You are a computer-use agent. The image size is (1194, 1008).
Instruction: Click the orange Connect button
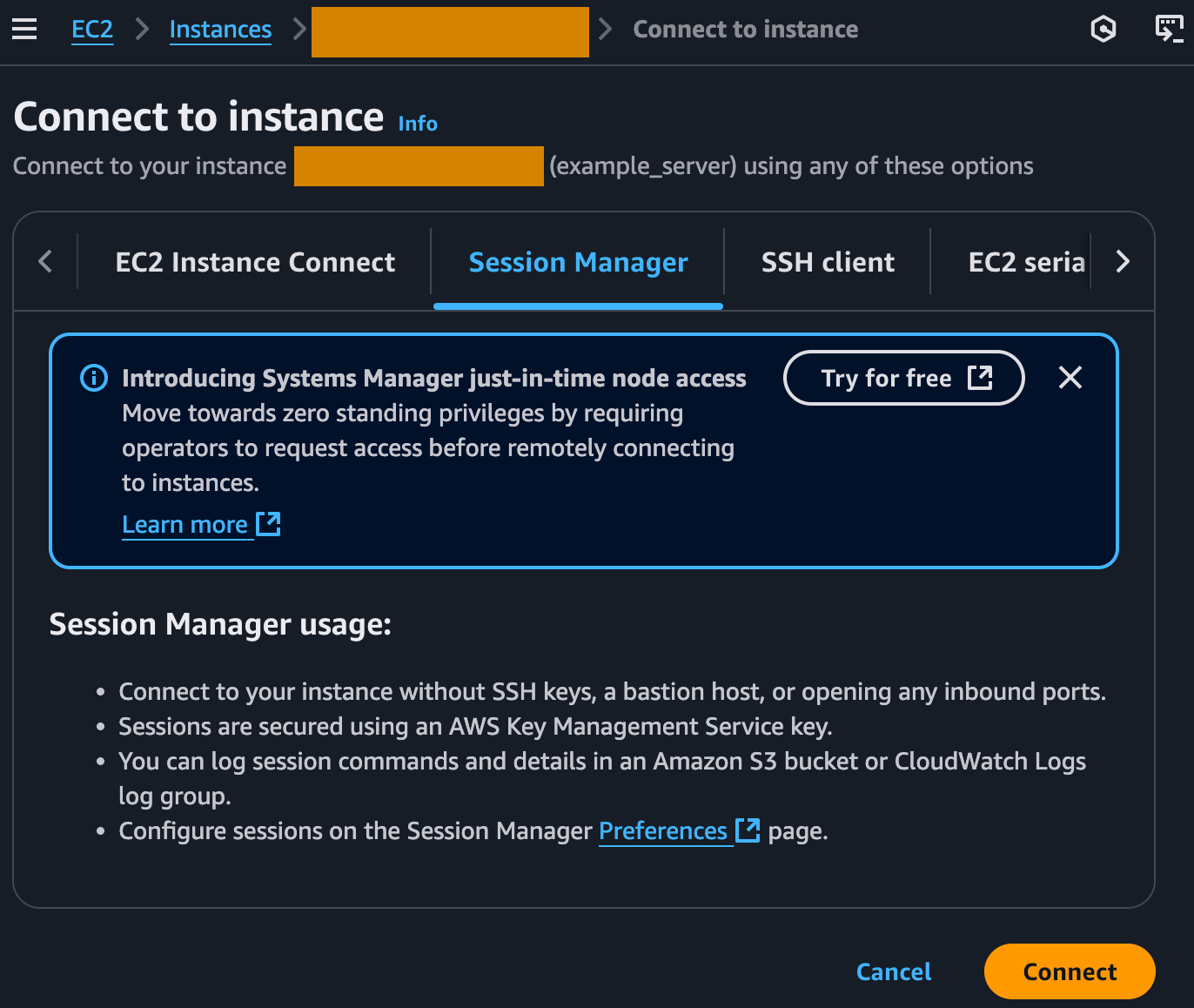click(x=1070, y=971)
